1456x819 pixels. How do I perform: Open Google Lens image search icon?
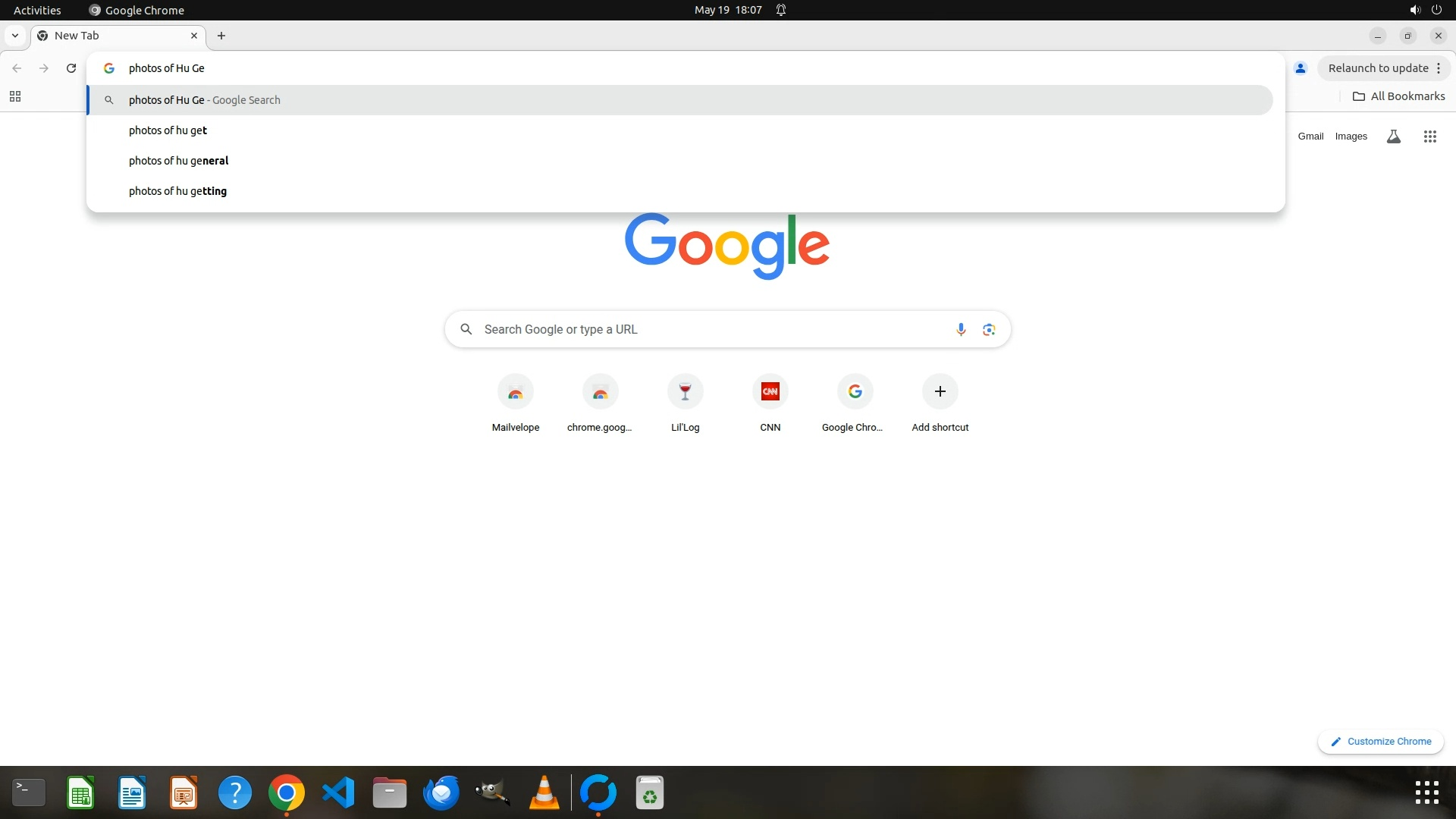pyautogui.click(x=989, y=329)
